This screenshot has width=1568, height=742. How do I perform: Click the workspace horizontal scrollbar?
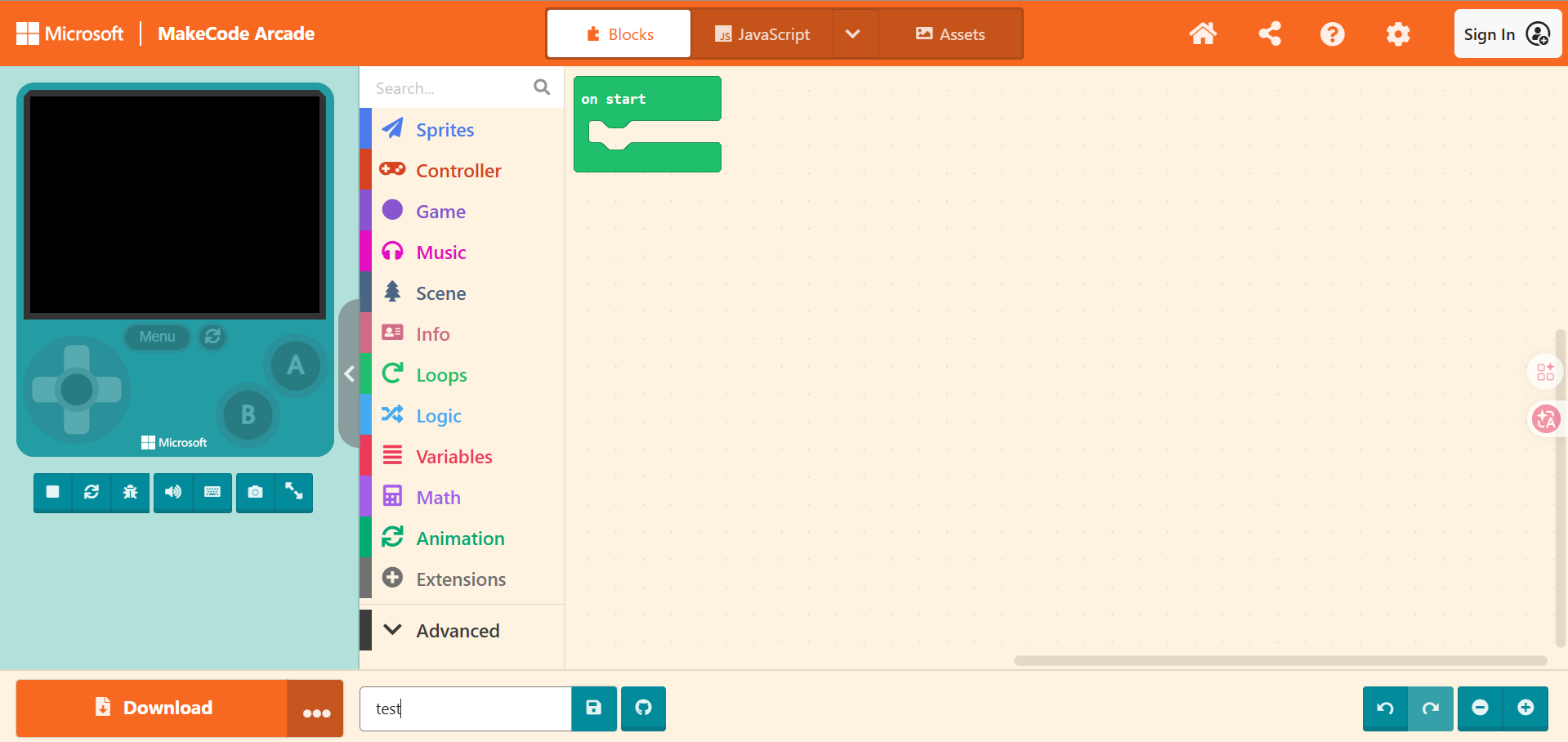pyautogui.click(x=1280, y=660)
